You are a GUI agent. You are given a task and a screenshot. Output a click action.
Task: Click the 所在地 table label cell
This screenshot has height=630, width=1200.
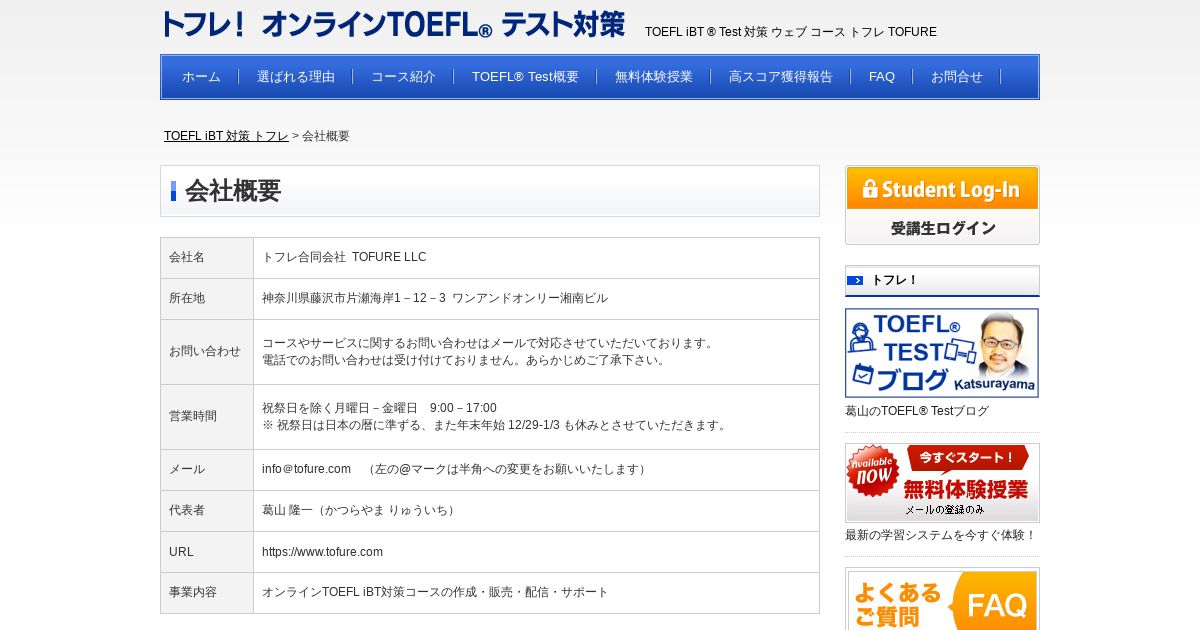click(x=207, y=299)
